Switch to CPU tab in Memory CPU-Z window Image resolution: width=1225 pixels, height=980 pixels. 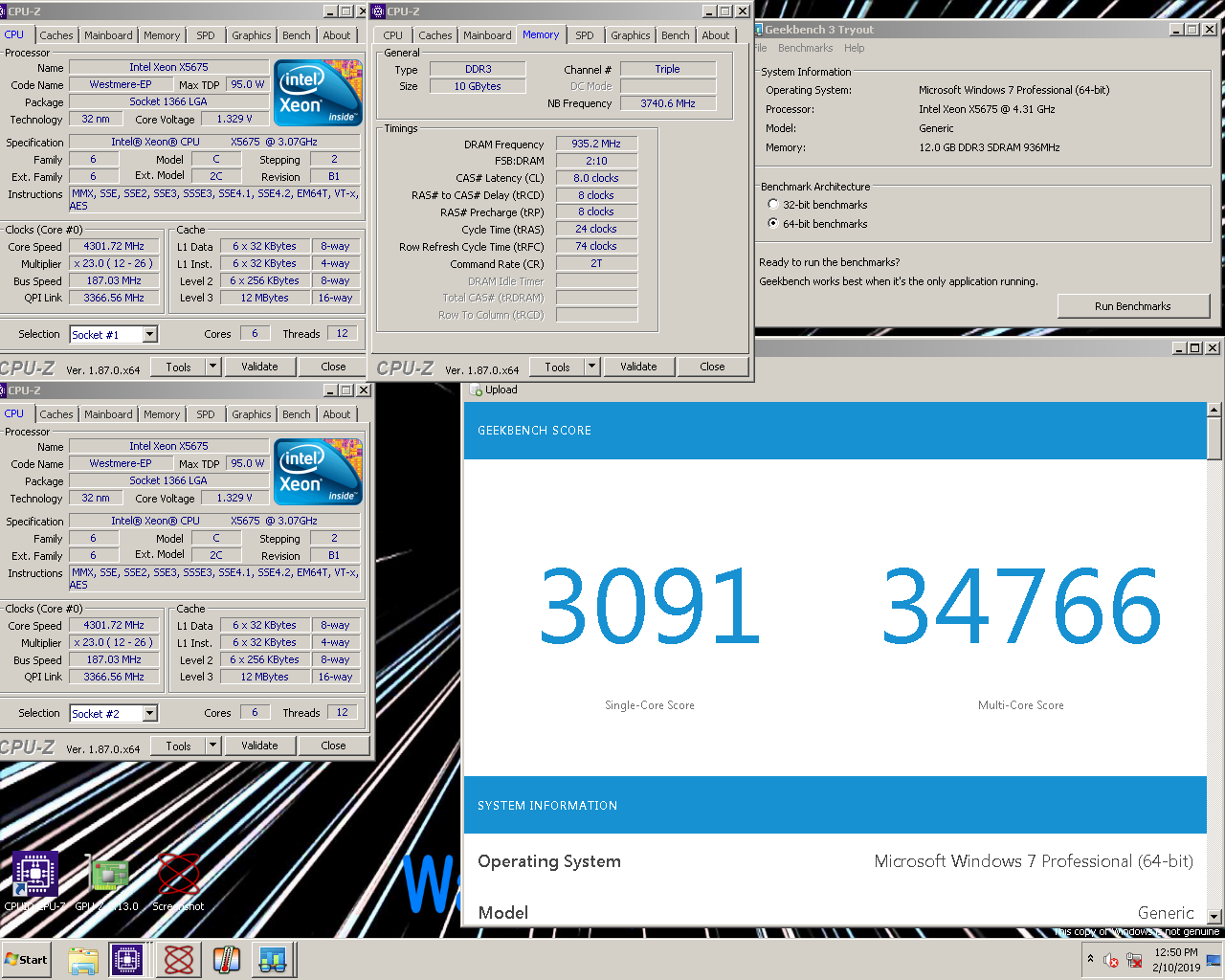click(392, 35)
